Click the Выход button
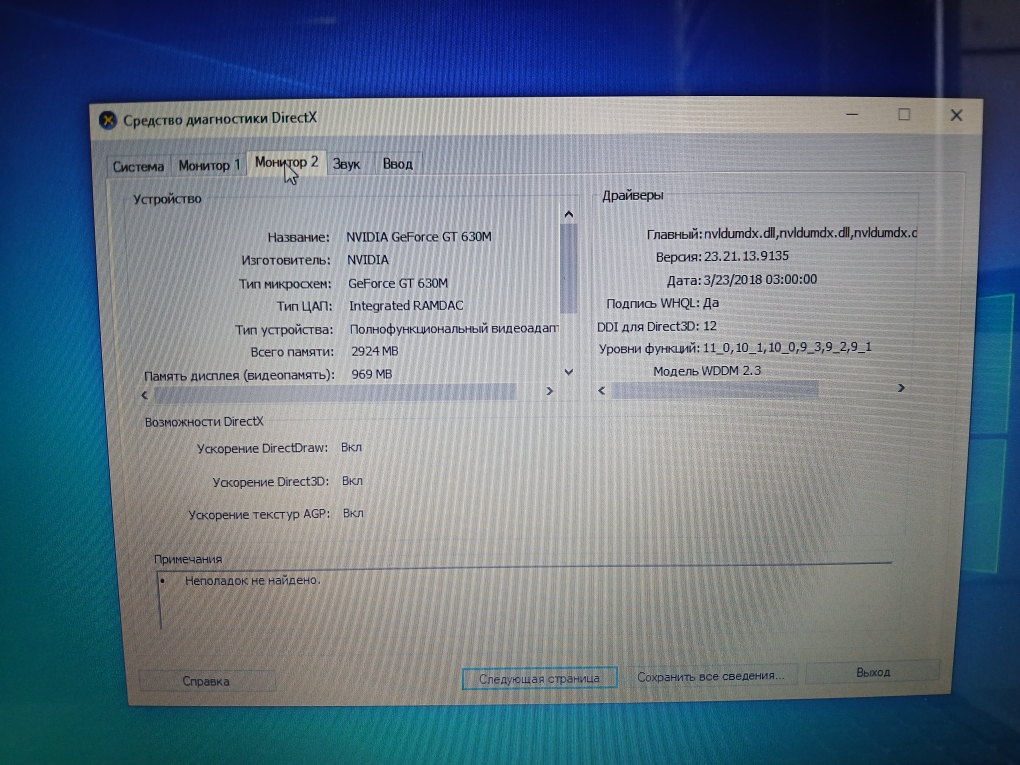Screen dimensions: 1020x765 tap(873, 672)
